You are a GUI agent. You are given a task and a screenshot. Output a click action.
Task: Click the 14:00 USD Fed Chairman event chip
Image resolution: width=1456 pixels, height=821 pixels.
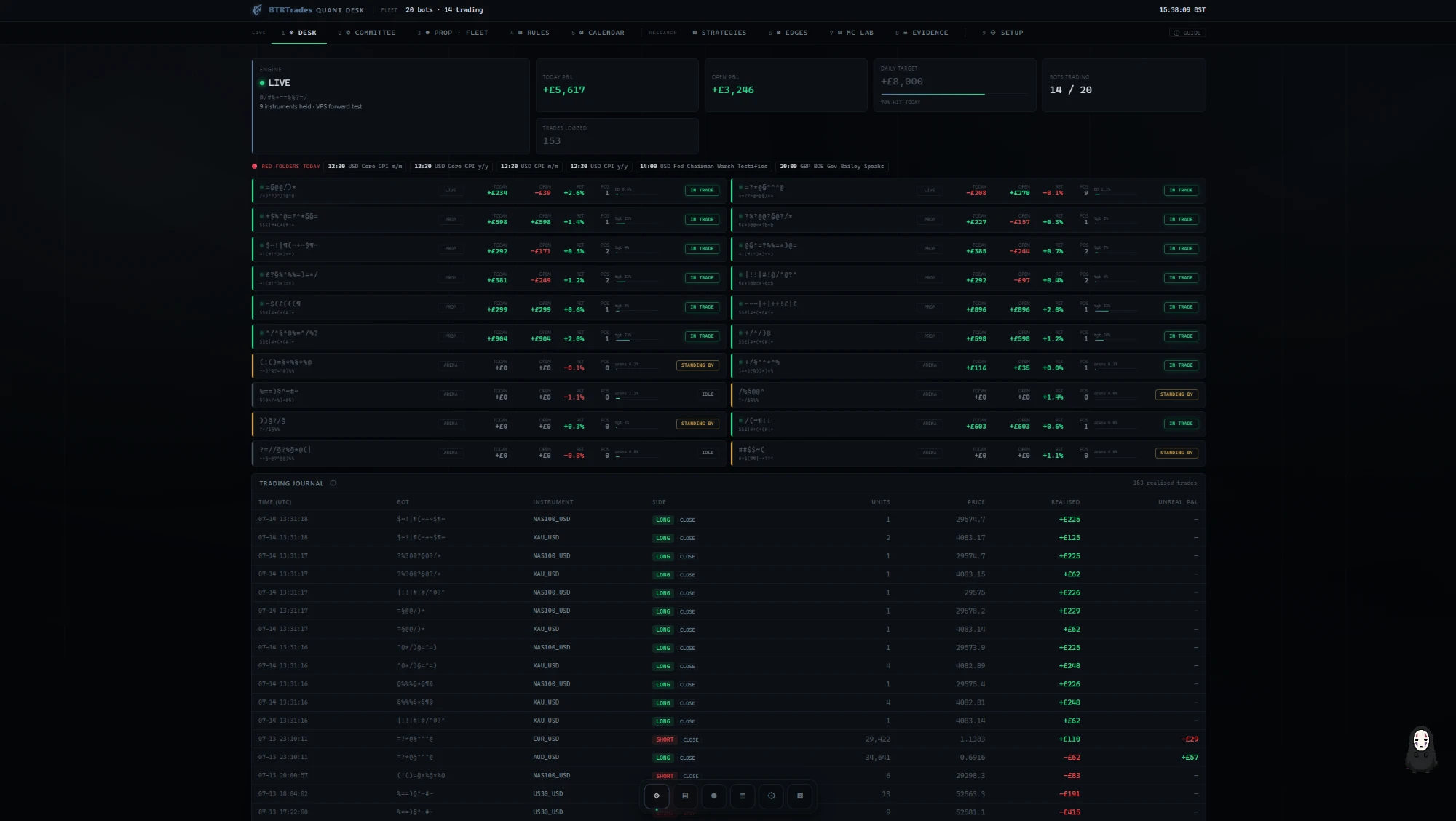pyautogui.click(x=703, y=167)
